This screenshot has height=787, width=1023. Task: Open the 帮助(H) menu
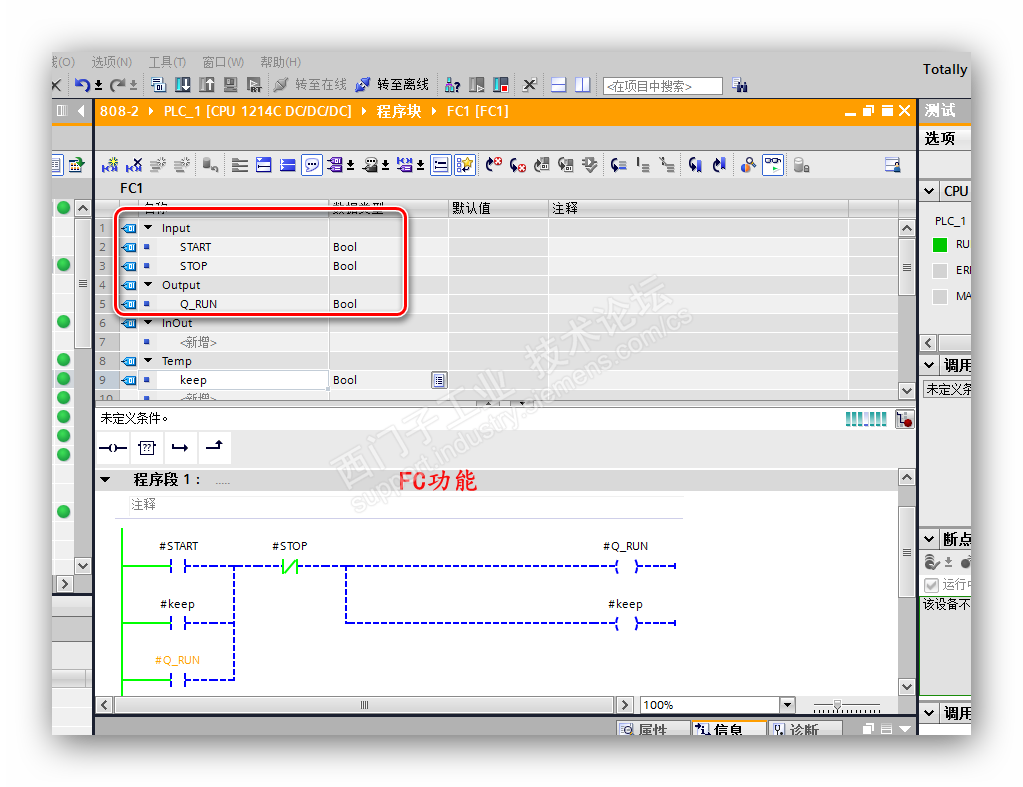[x=281, y=62]
